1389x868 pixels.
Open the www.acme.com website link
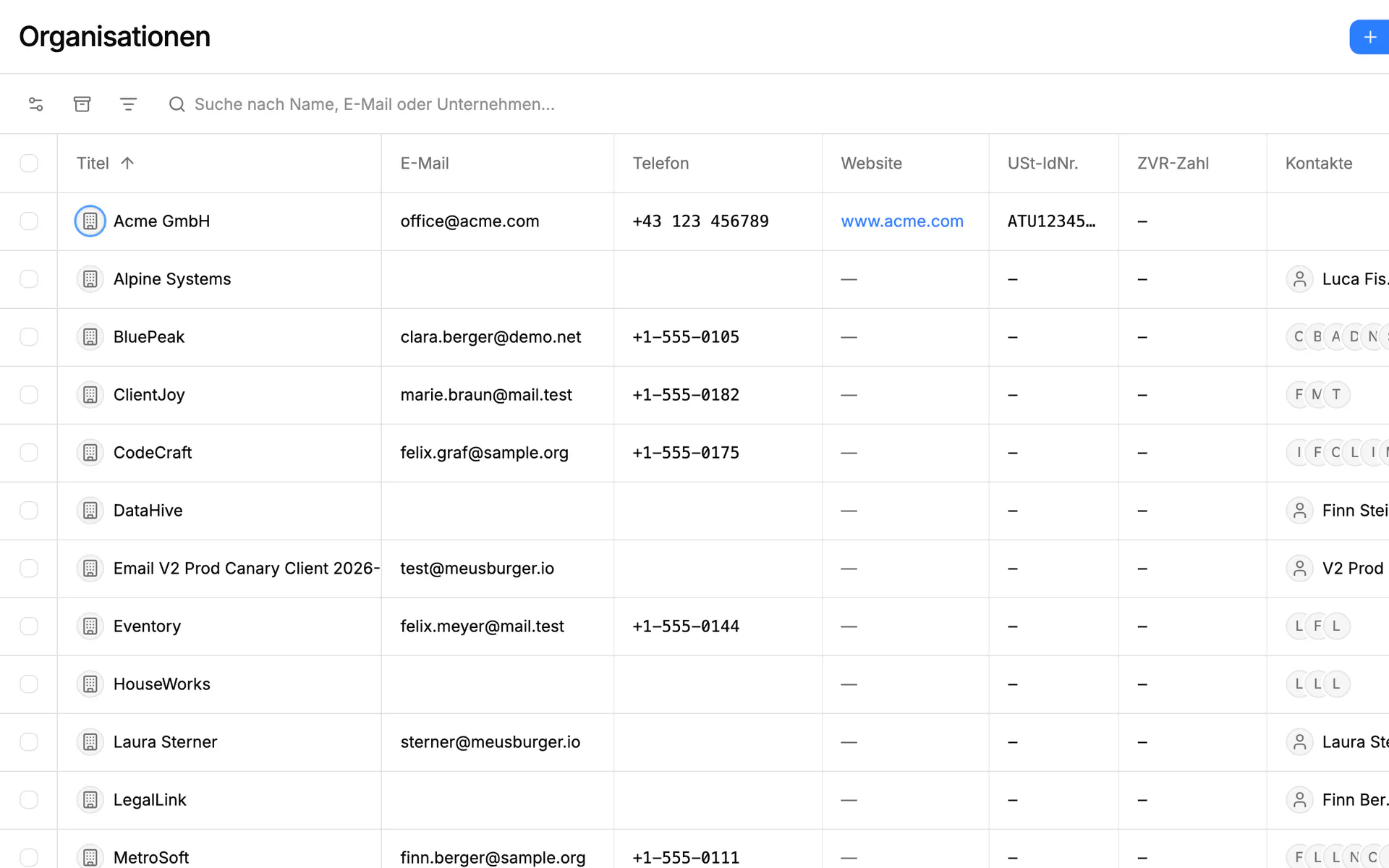tap(902, 221)
